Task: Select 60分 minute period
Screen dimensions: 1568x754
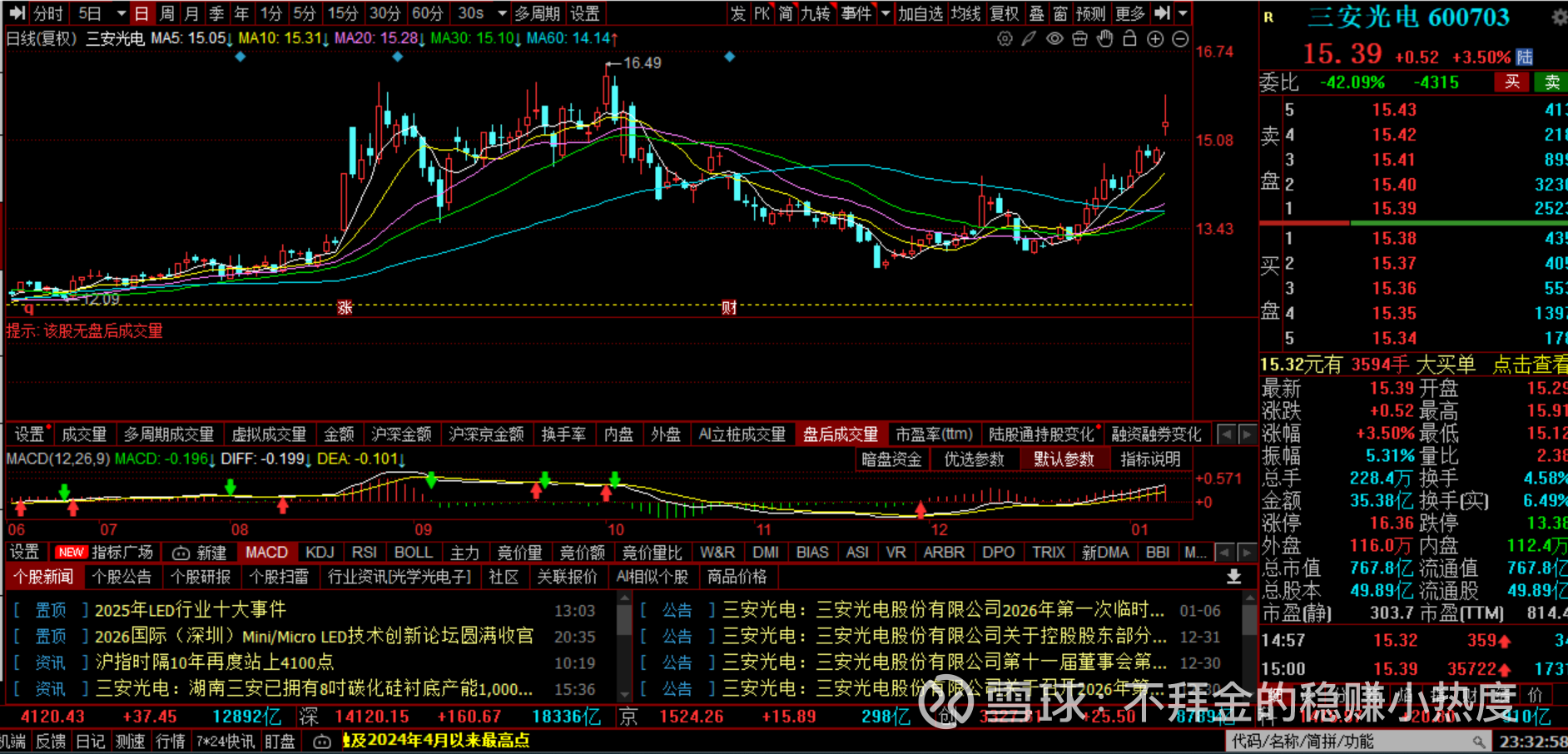Action: (x=428, y=13)
